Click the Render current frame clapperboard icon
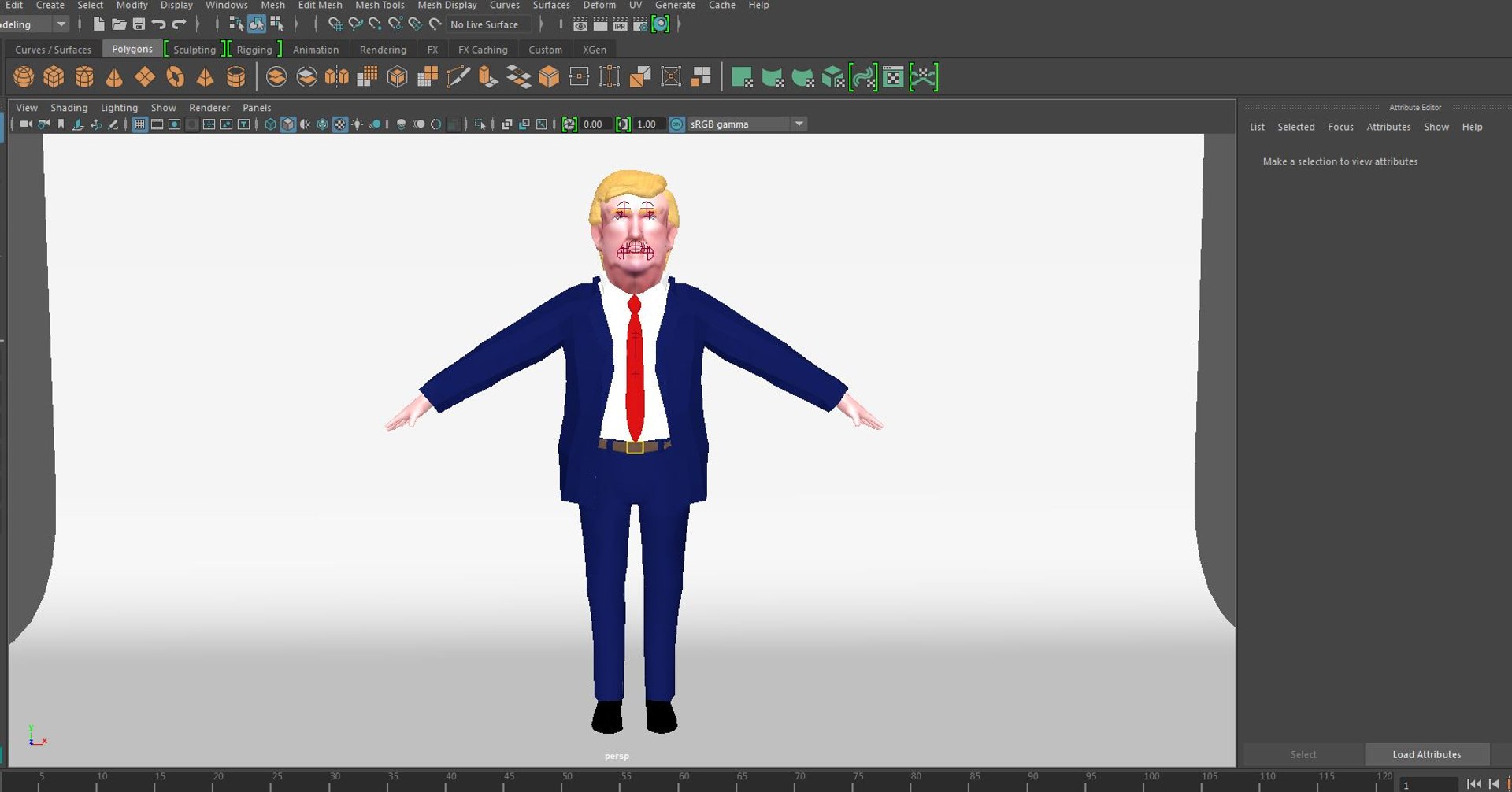The height and width of the screenshot is (792, 1512). tap(600, 24)
